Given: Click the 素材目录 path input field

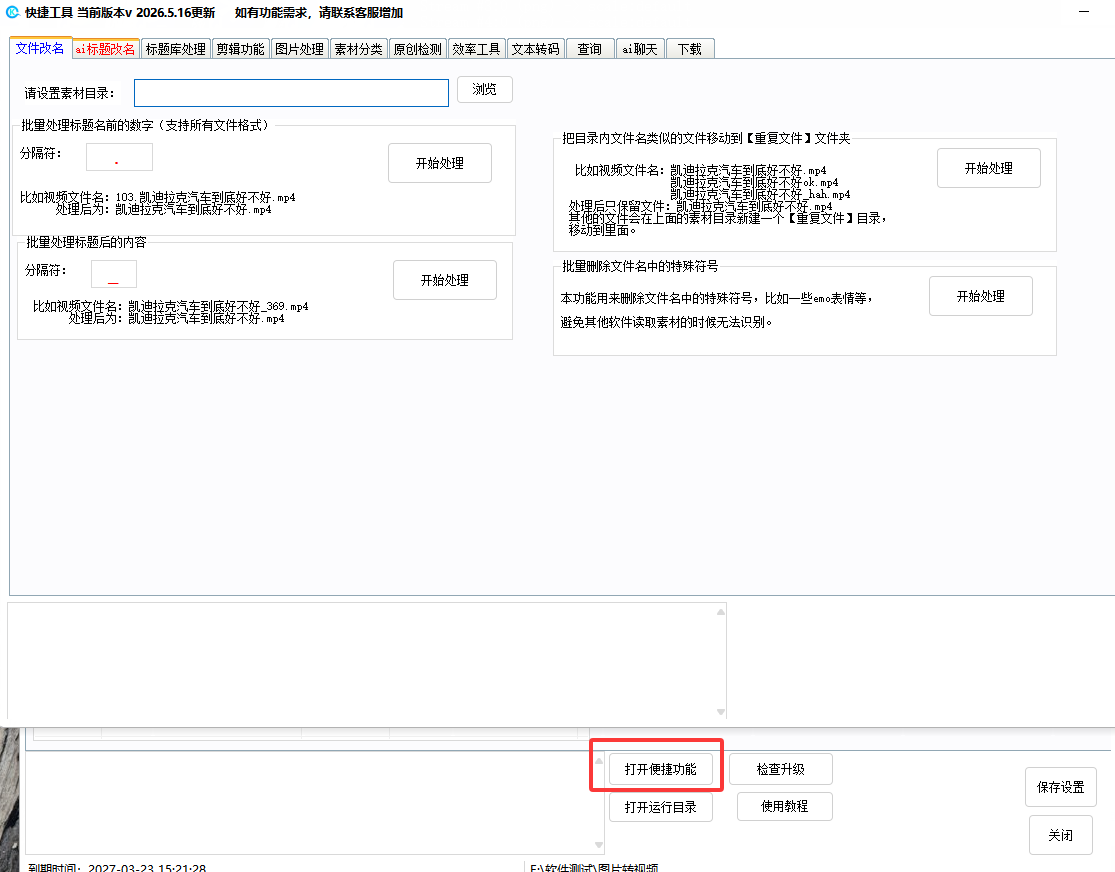Looking at the screenshot, I should tap(292, 93).
